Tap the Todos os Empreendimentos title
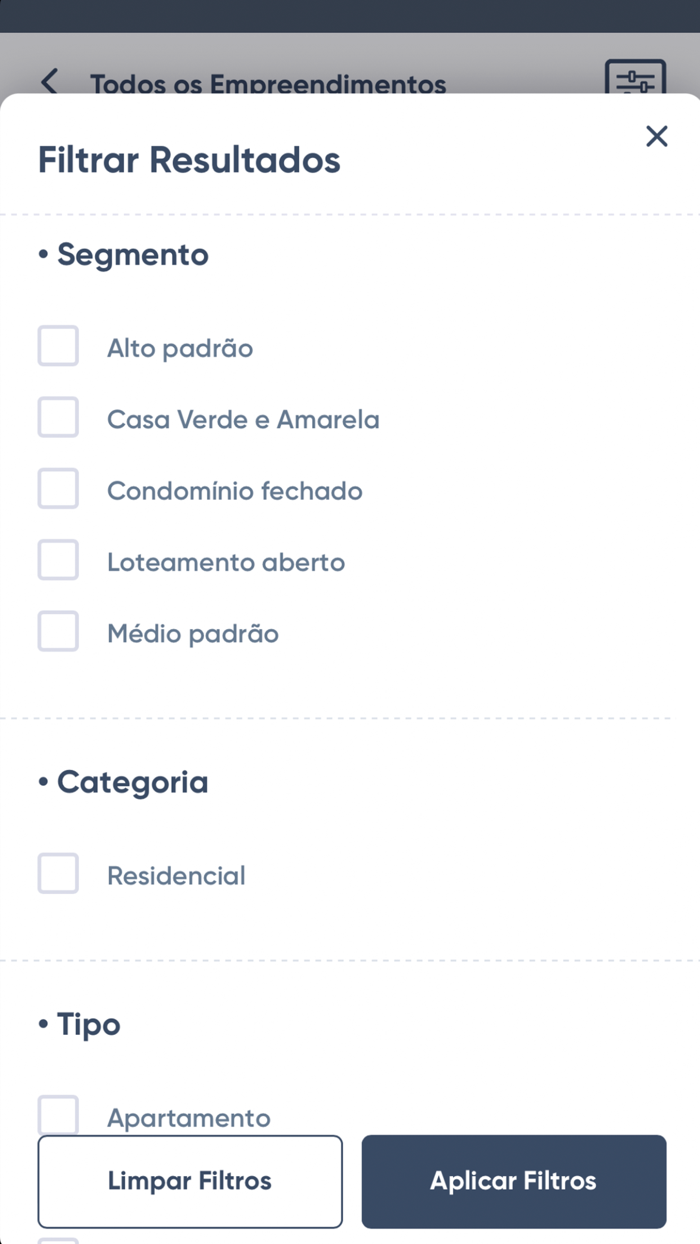Screen dimensions: 700x1244 point(268,85)
